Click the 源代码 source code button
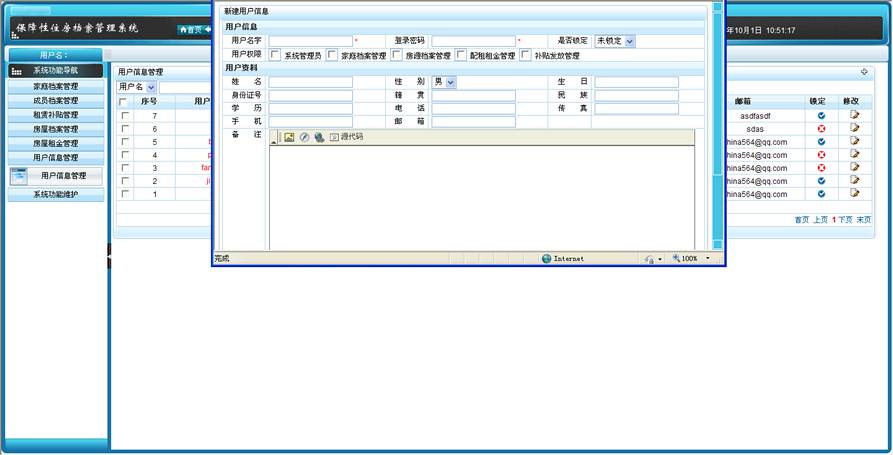 click(x=346, y=137)
